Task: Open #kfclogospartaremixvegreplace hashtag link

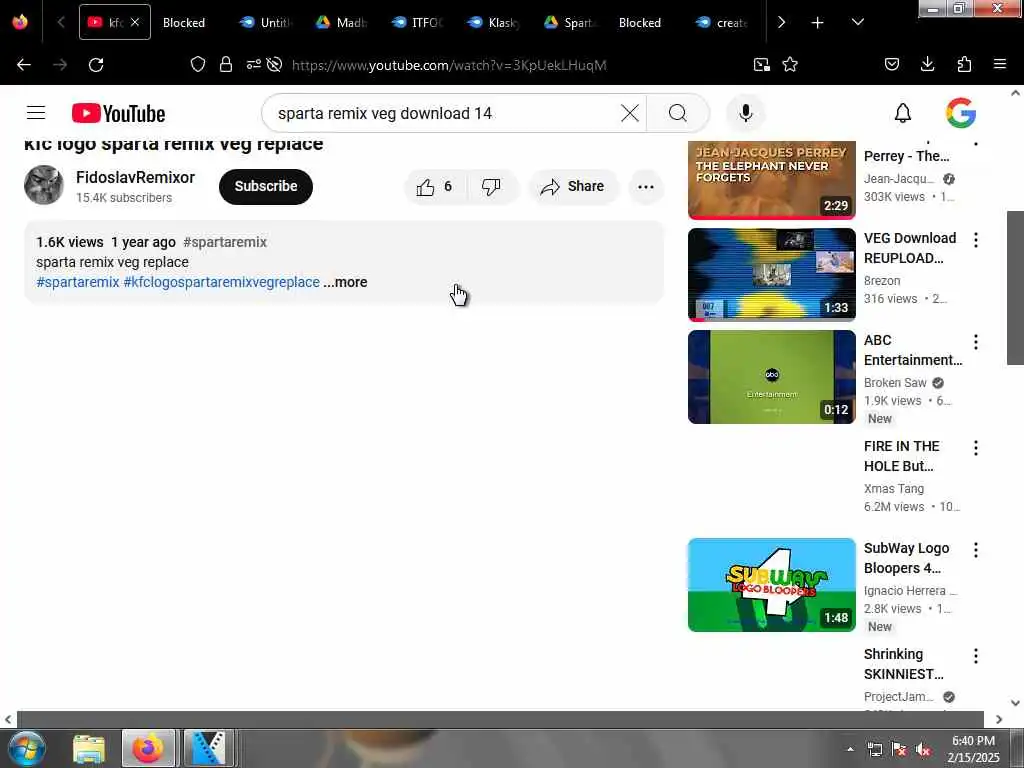Action: point(221,282)
